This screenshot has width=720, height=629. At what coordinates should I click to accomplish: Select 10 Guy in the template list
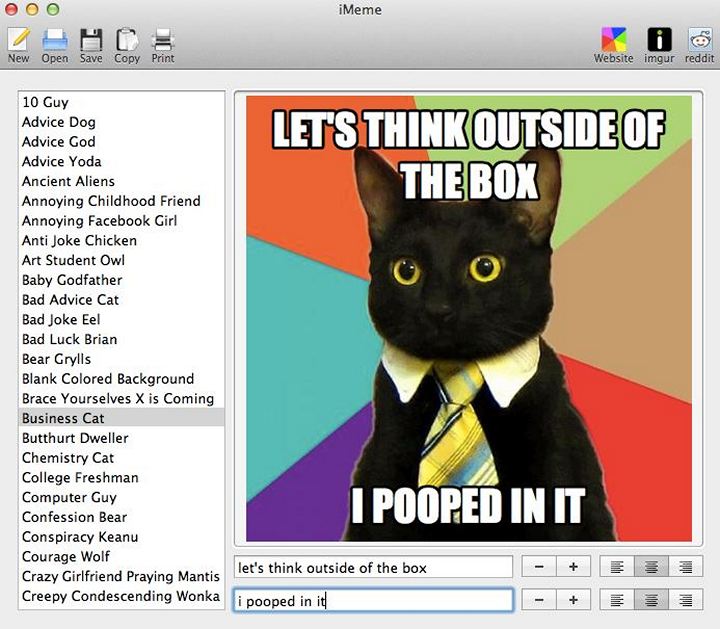[x=122, y=102]
